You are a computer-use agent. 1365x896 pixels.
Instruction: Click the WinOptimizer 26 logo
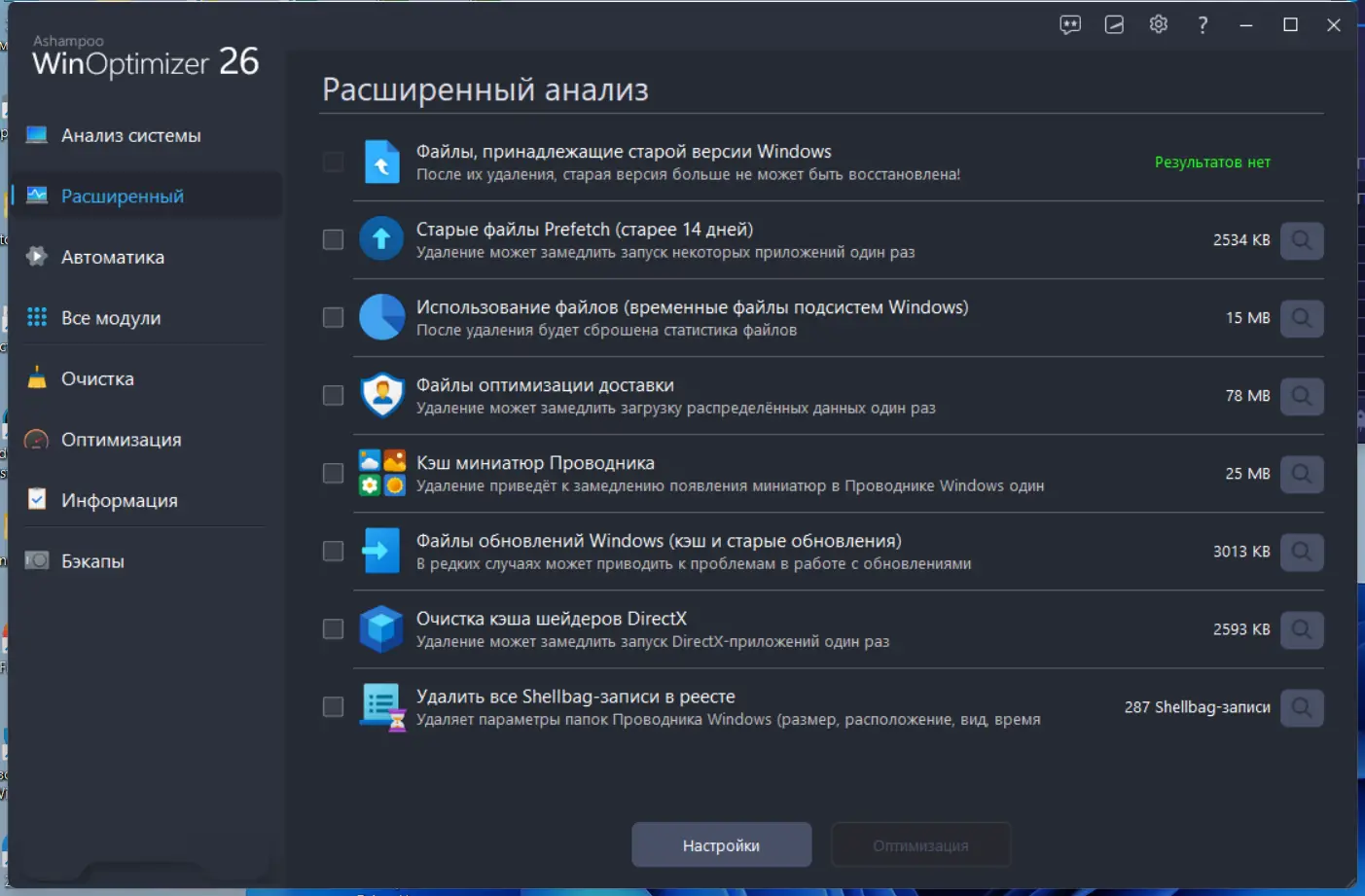146,57
